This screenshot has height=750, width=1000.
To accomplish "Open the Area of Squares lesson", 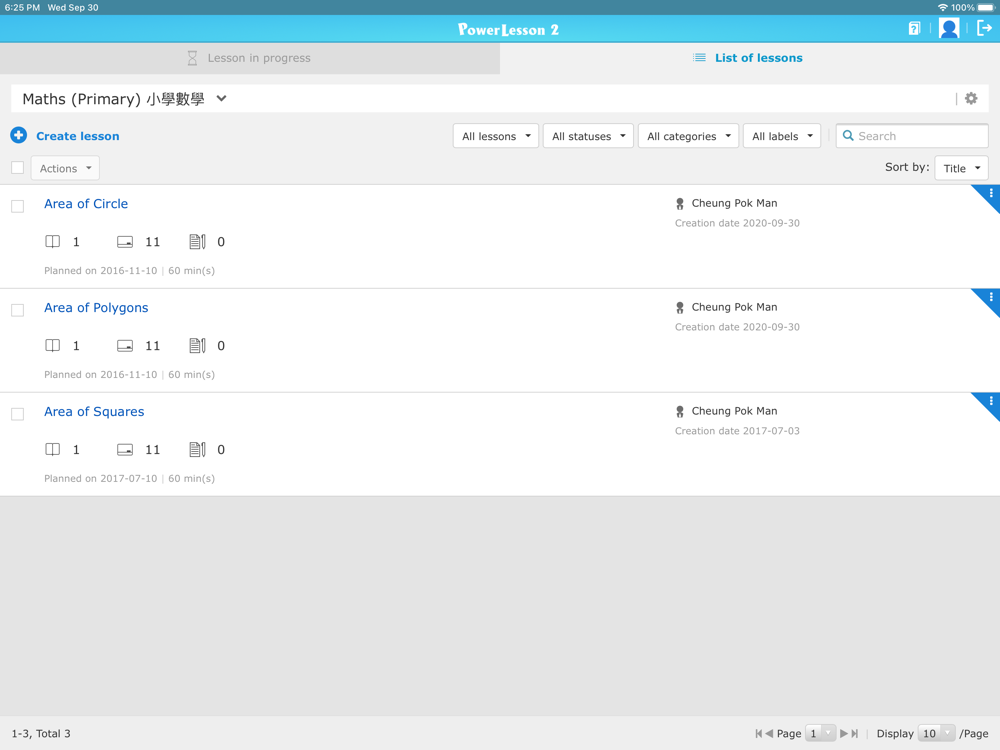I will [x=94, y=411].
